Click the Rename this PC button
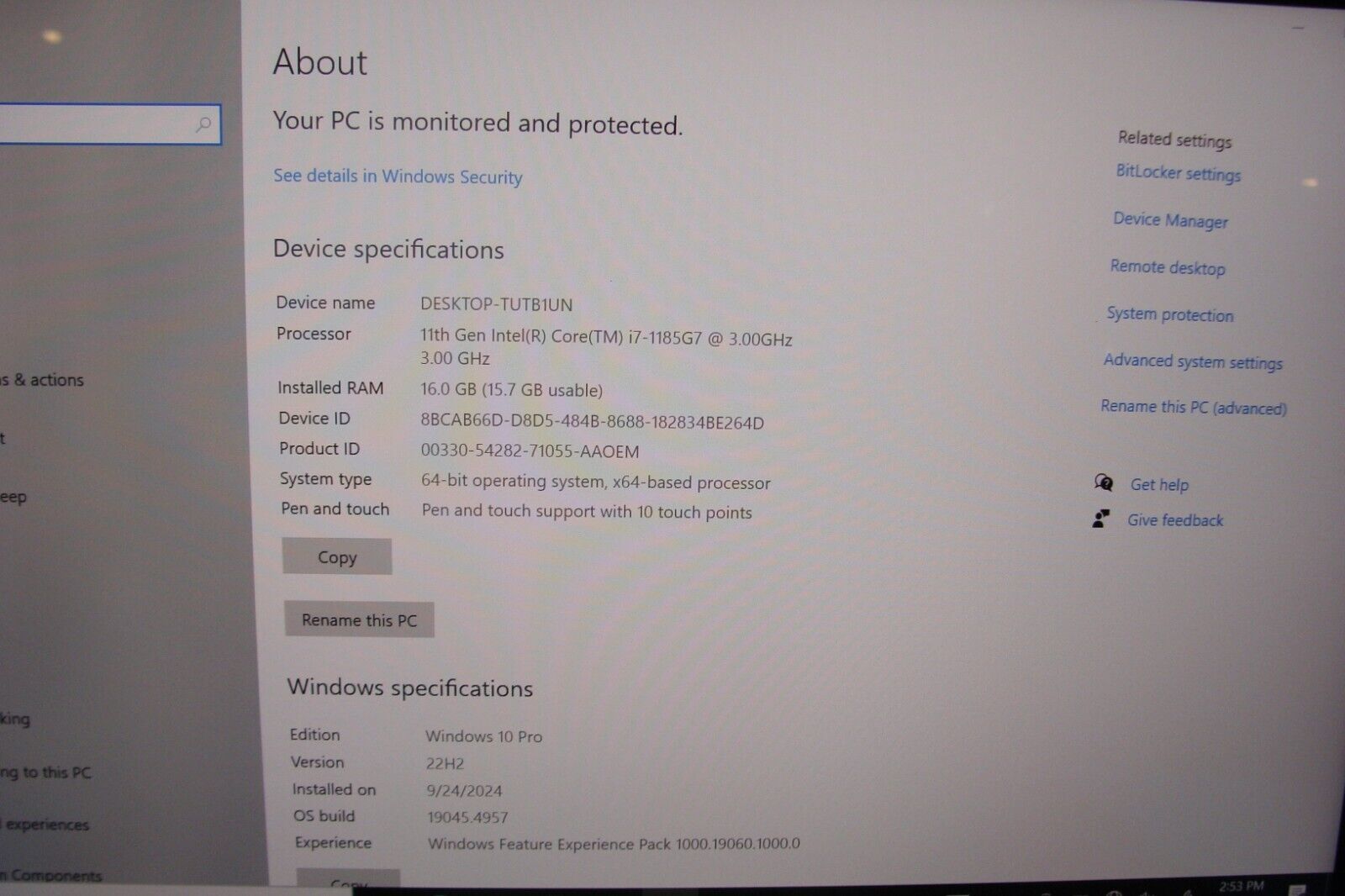Screen dimensions: 1345x896 359,620
